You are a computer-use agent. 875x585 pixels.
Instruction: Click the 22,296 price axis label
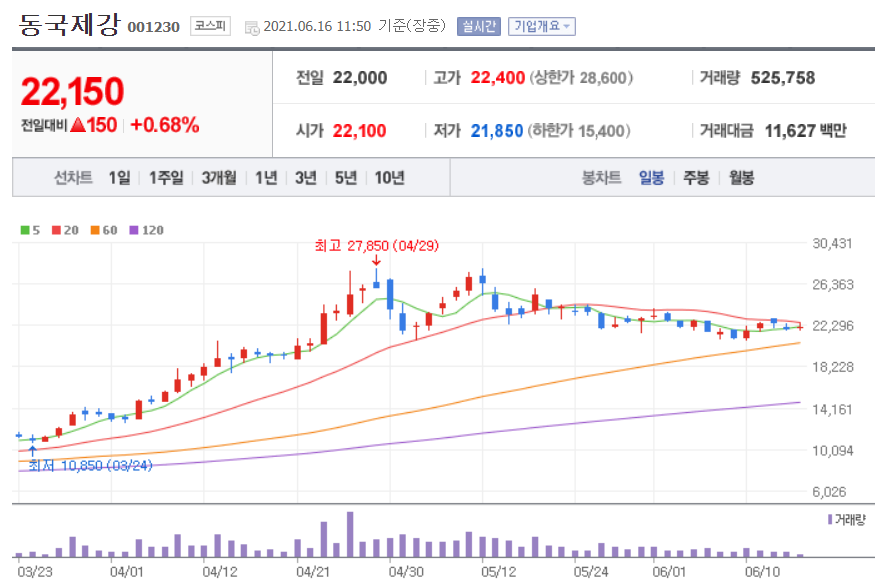[x=833, y=325]
